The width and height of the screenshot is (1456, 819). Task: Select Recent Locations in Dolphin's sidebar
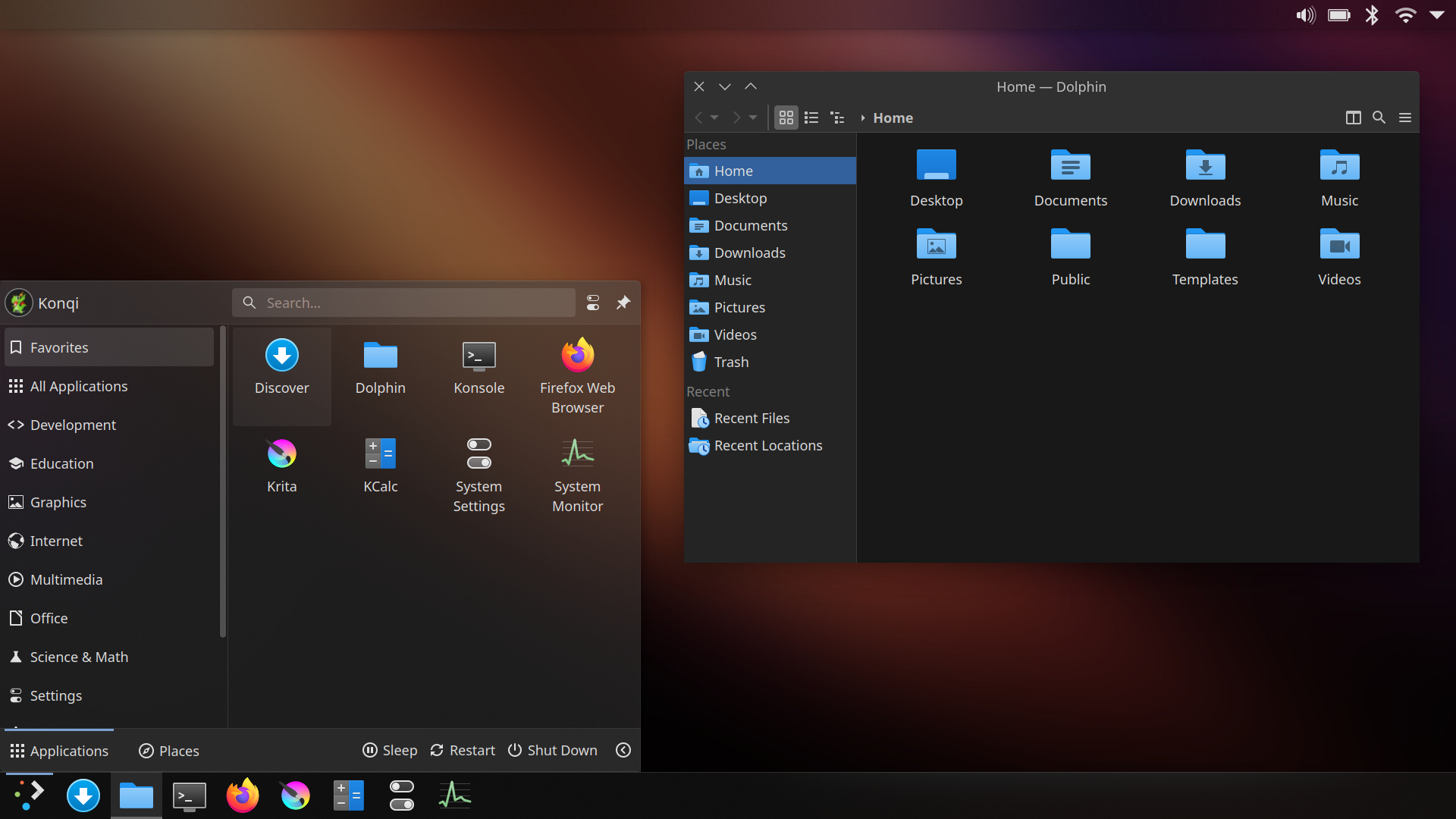(x=770, y=445)
